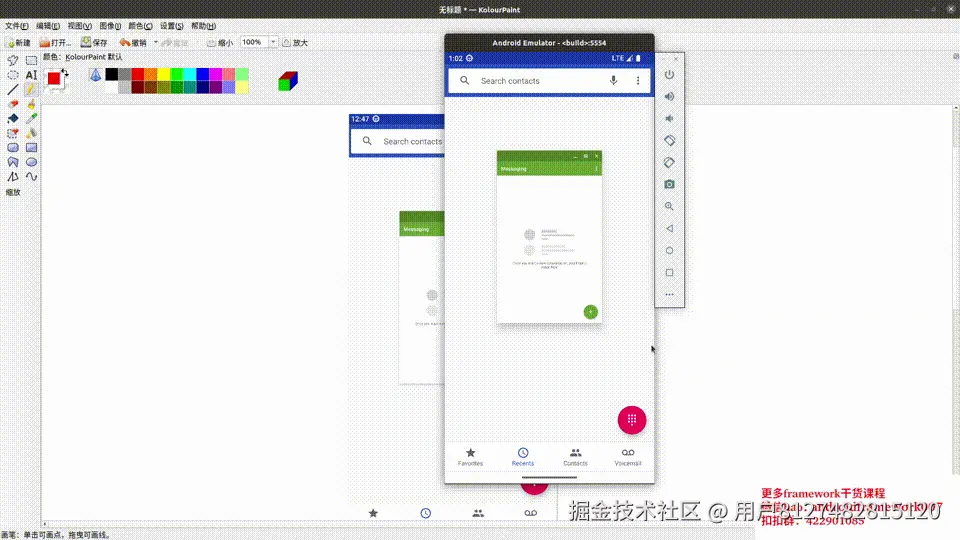
Task: Click emulator volume down button
Action: (669, 118)
